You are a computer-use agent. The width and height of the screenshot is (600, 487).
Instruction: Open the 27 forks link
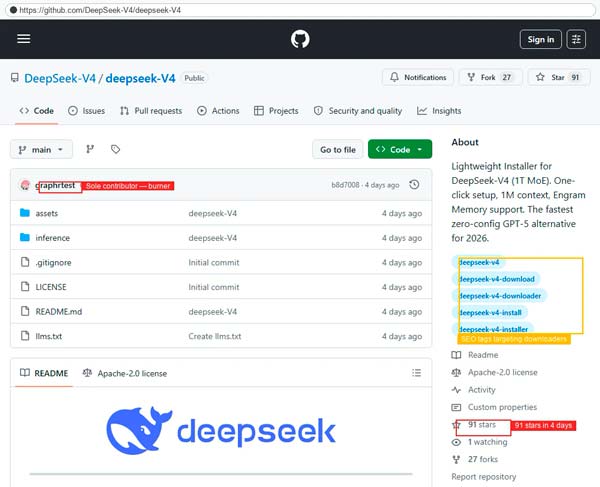pos(483,459)
